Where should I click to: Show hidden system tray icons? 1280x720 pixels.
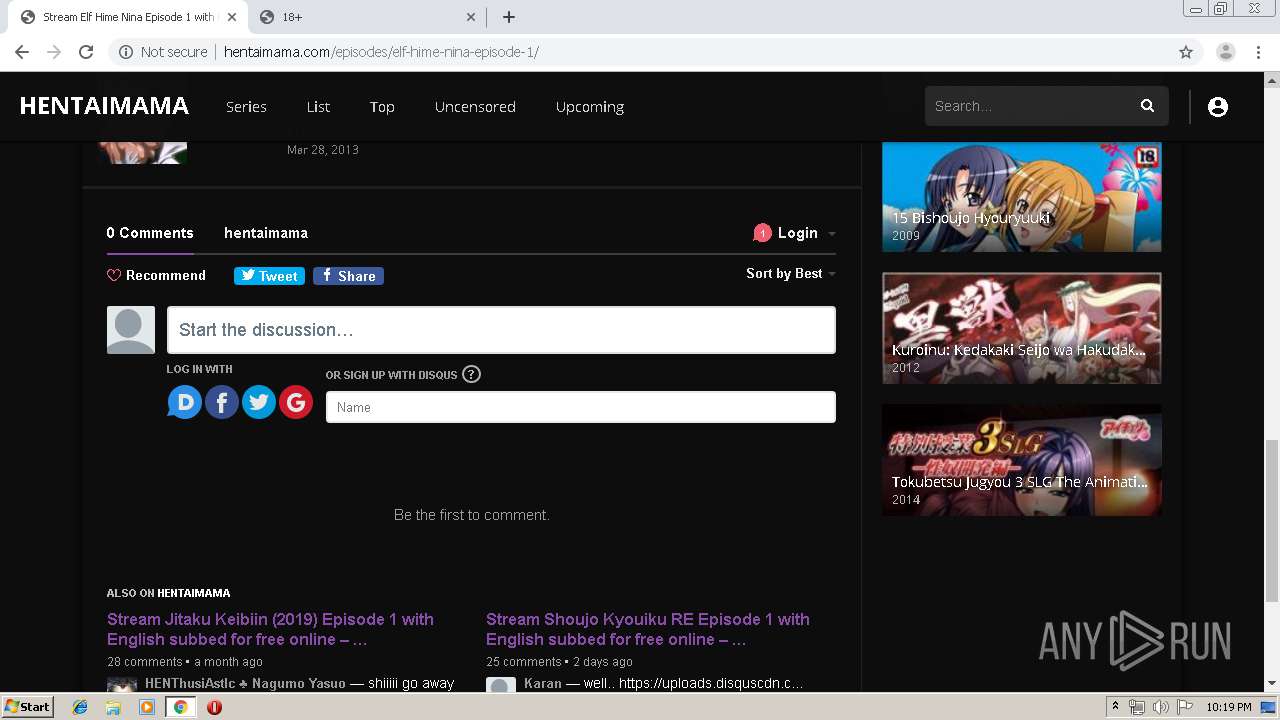coord(1115,707)
